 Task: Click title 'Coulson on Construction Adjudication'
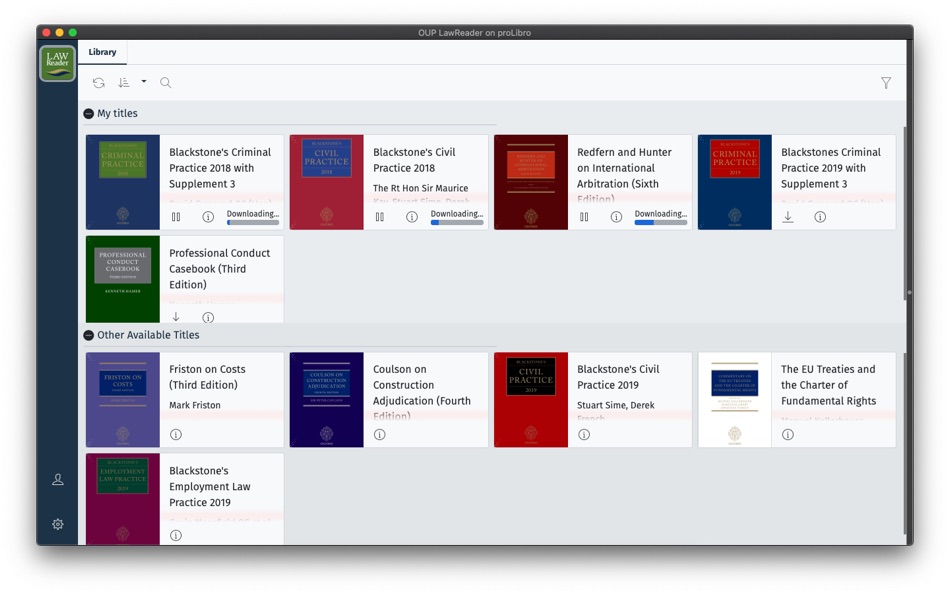point(422,392)
